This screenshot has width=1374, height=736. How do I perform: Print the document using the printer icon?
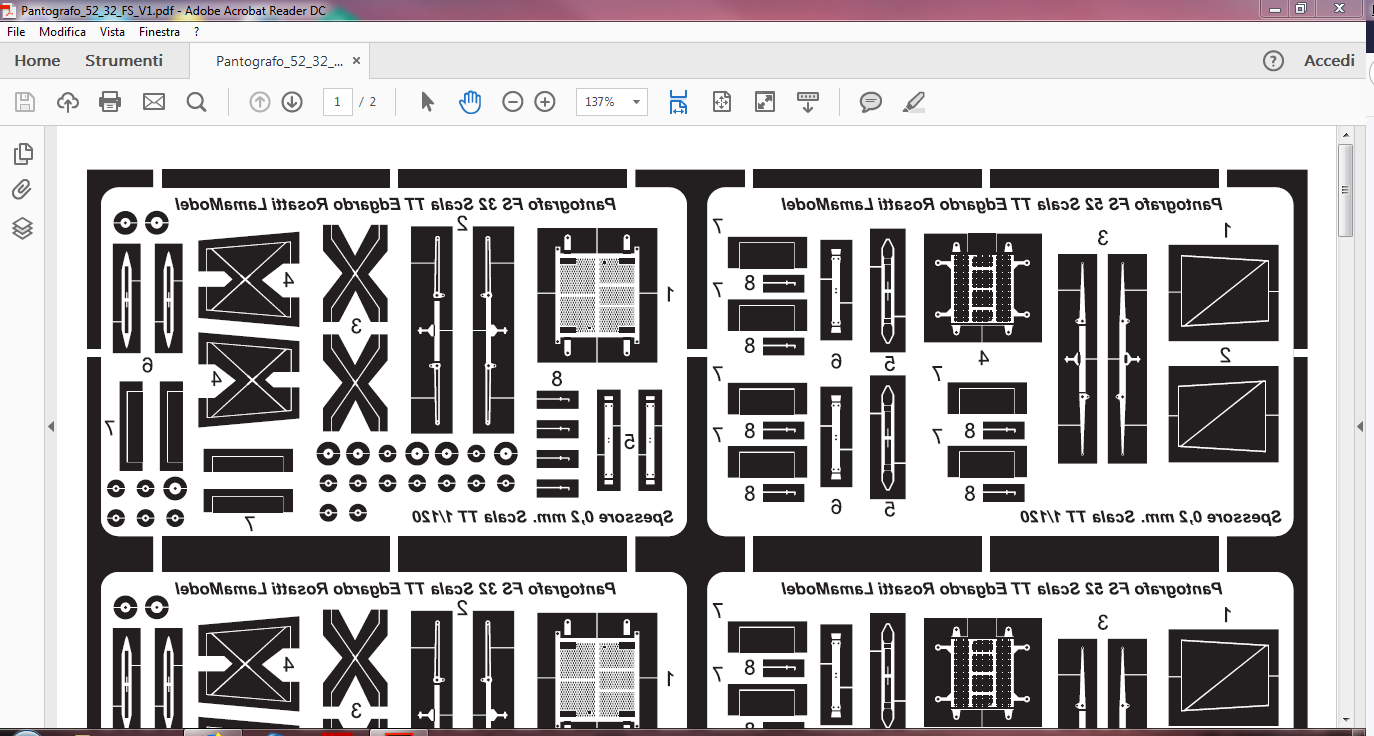[110, 102]
